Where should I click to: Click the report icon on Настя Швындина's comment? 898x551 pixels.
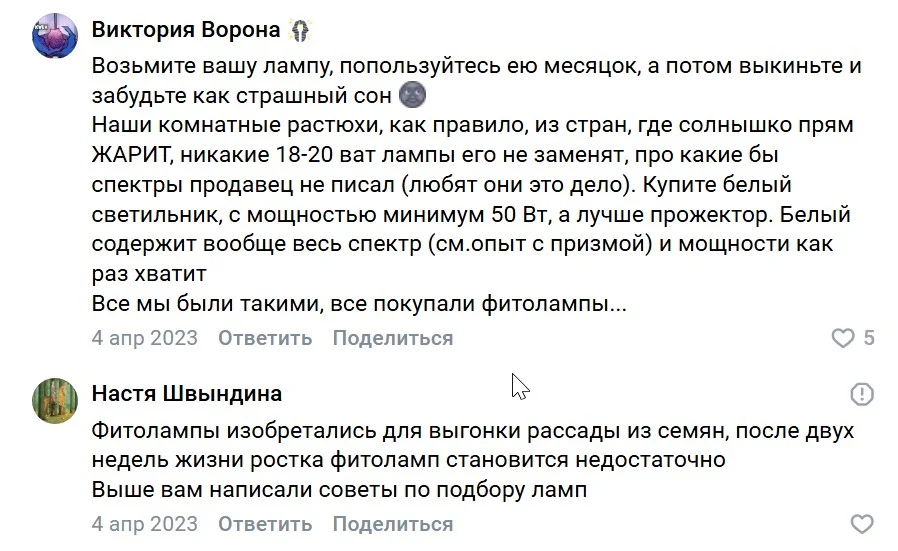pyautogui.click(x=862, y=394)
